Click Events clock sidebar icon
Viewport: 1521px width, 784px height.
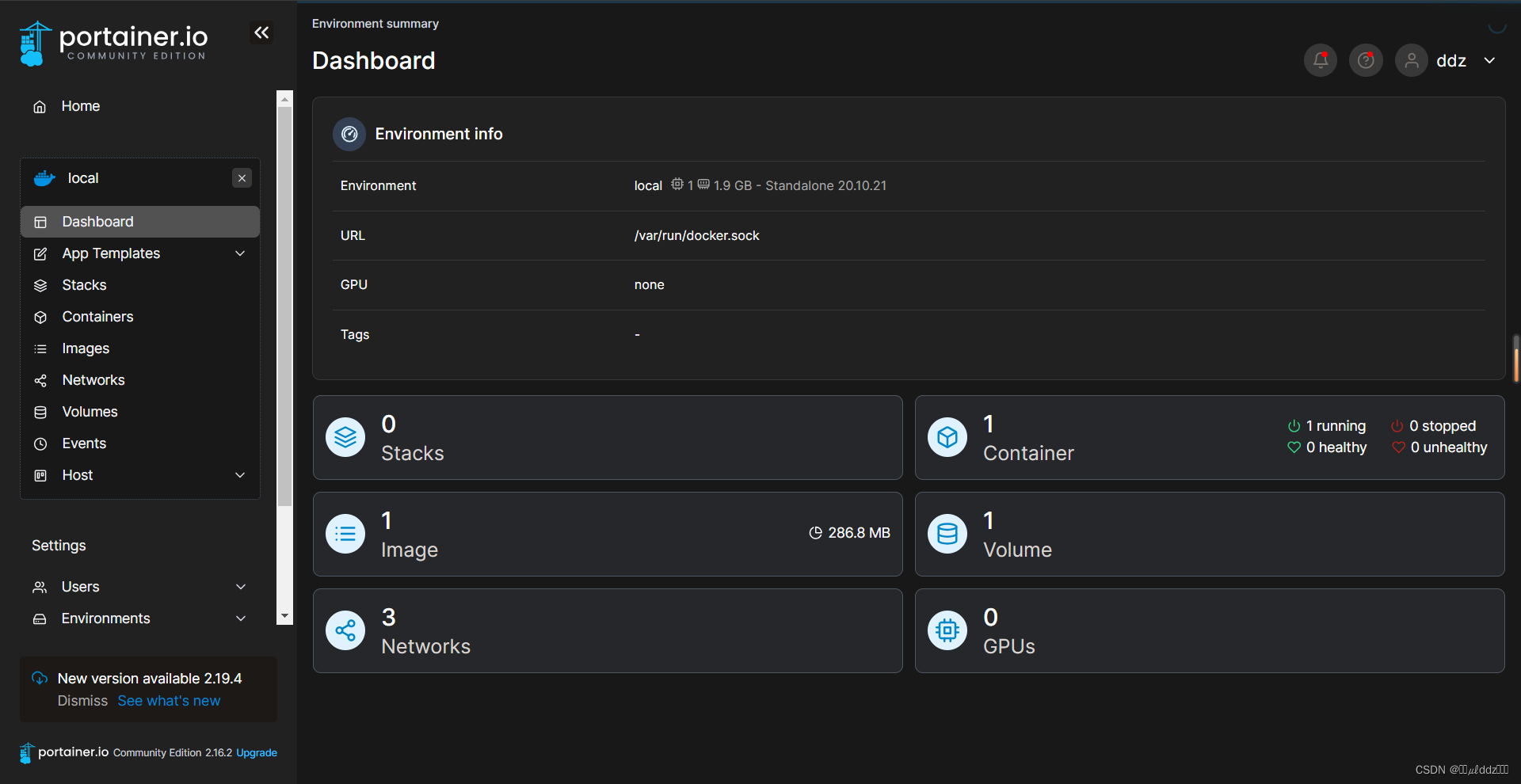click(x=40, y=443)
